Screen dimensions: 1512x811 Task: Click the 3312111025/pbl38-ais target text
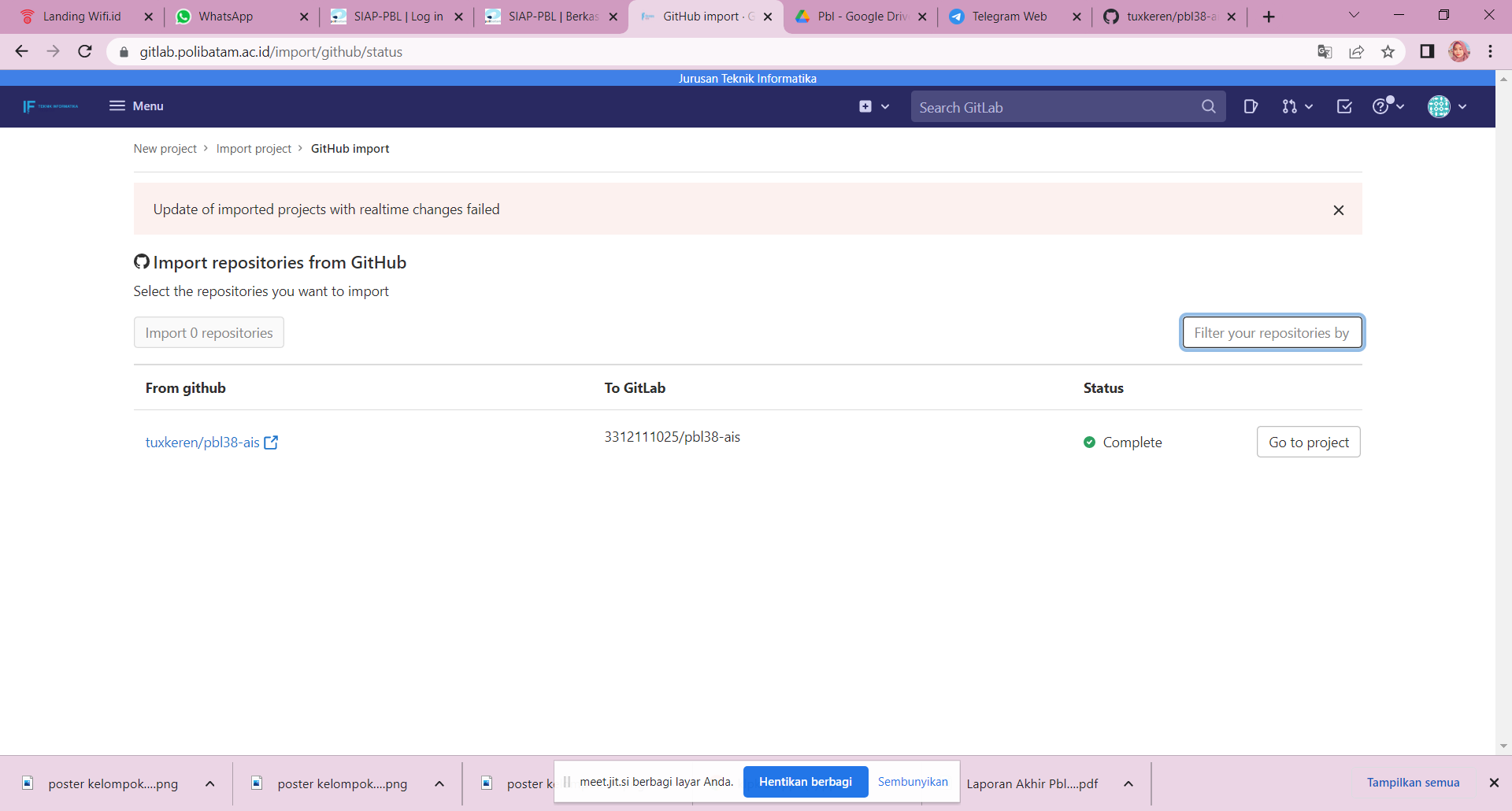[672, 437]
